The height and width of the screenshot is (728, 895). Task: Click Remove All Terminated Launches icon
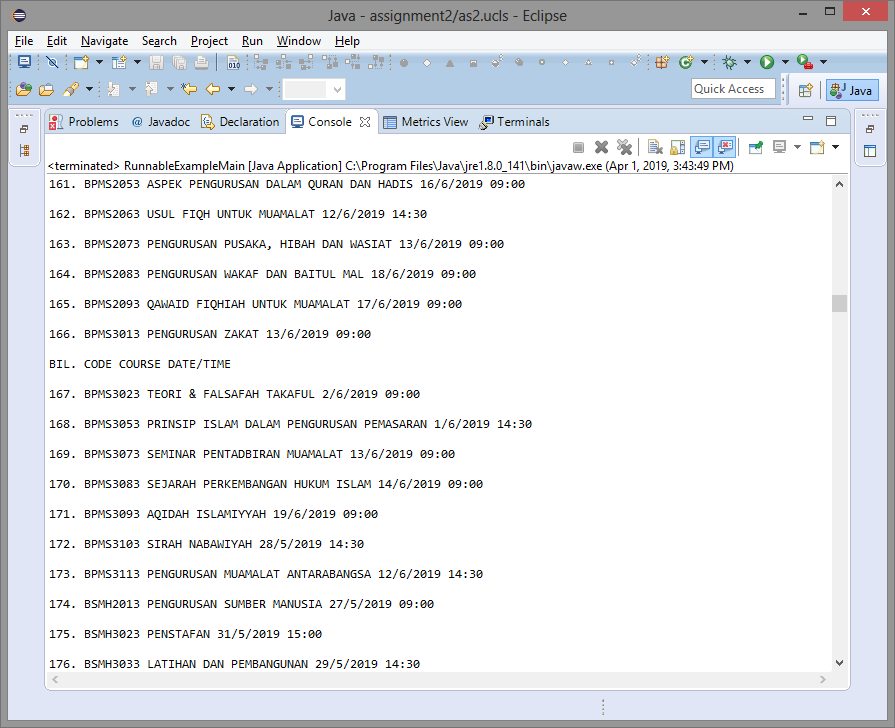click(x=624, y=147)
